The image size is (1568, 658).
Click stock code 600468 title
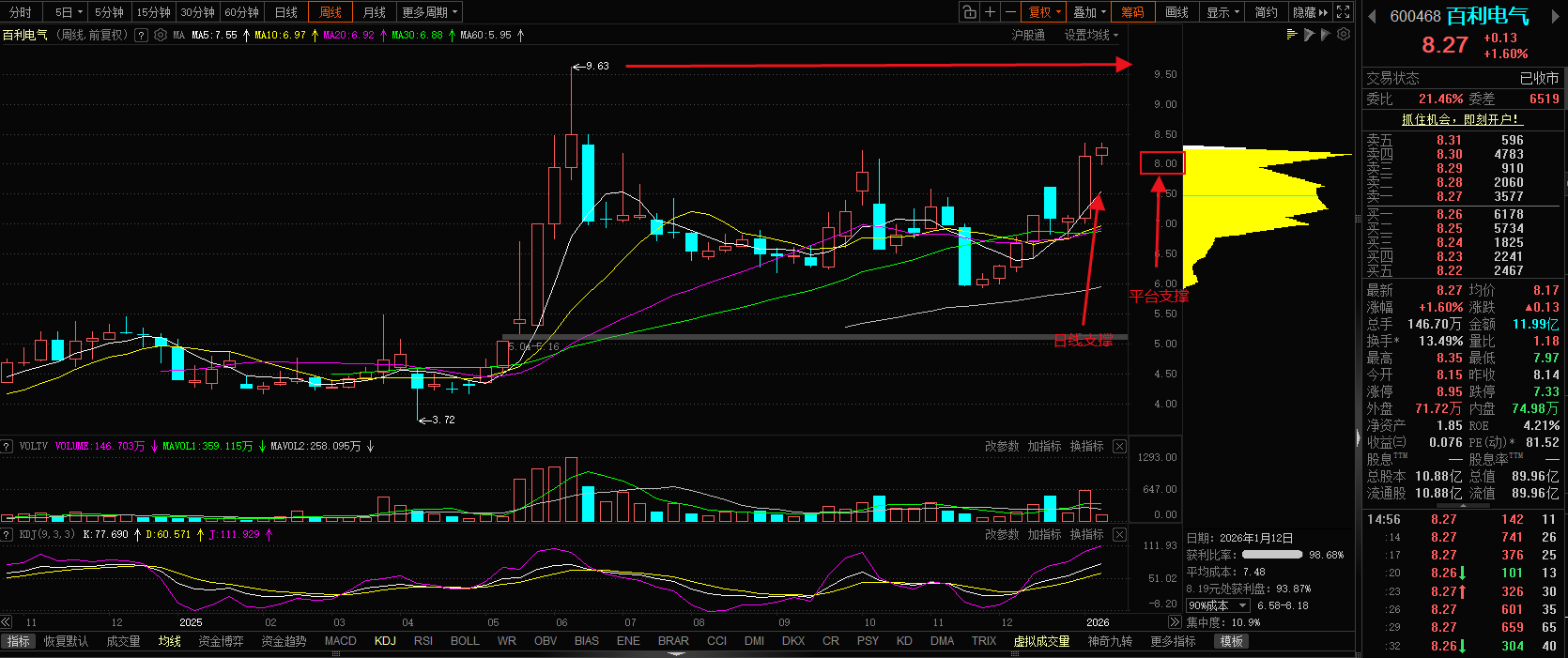(1415, 16)
